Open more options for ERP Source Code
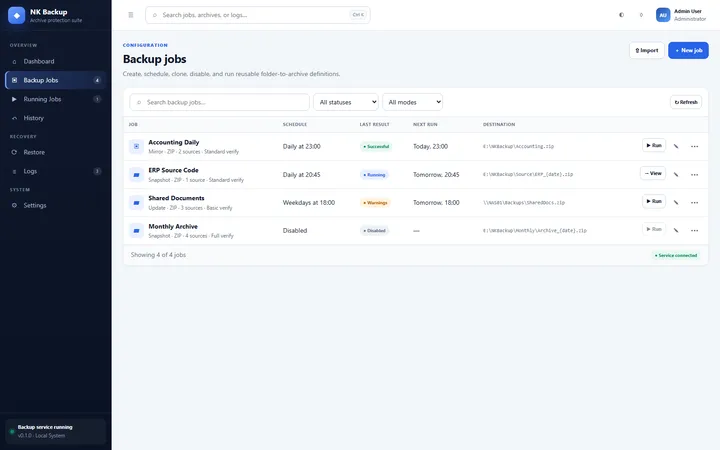 click(x=694, y=174)
